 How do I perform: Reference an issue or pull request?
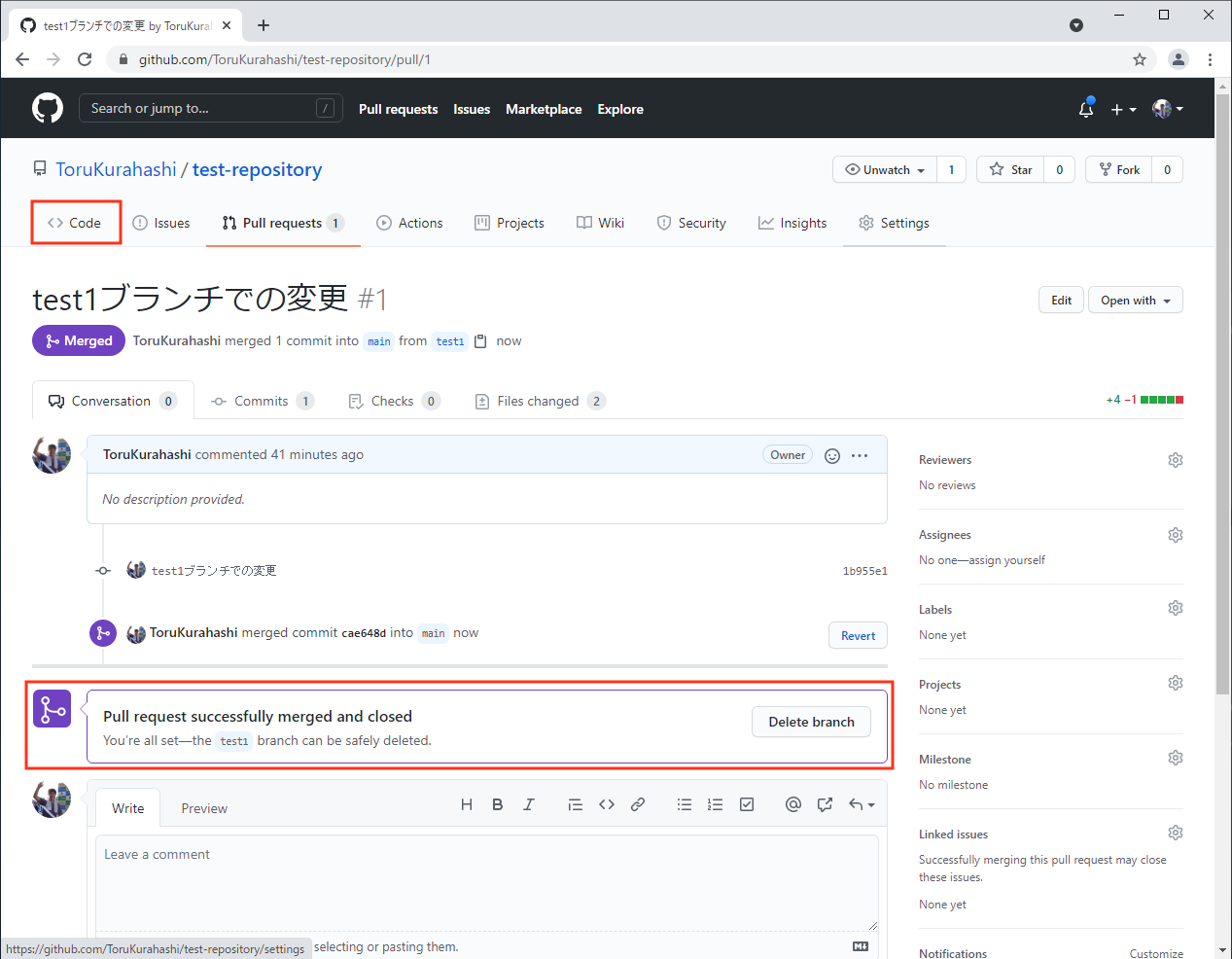pos(825,804)
